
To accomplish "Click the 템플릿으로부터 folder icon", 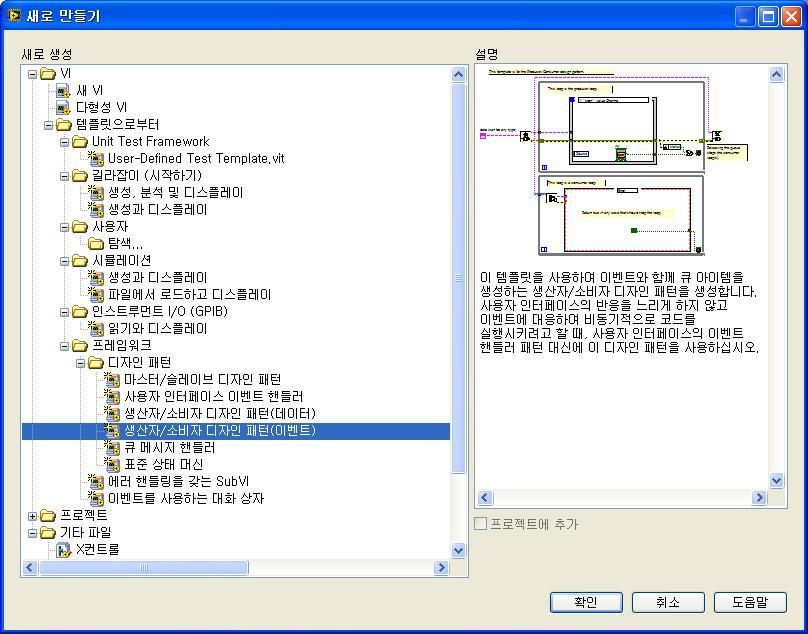I will (x=63, y=125).
